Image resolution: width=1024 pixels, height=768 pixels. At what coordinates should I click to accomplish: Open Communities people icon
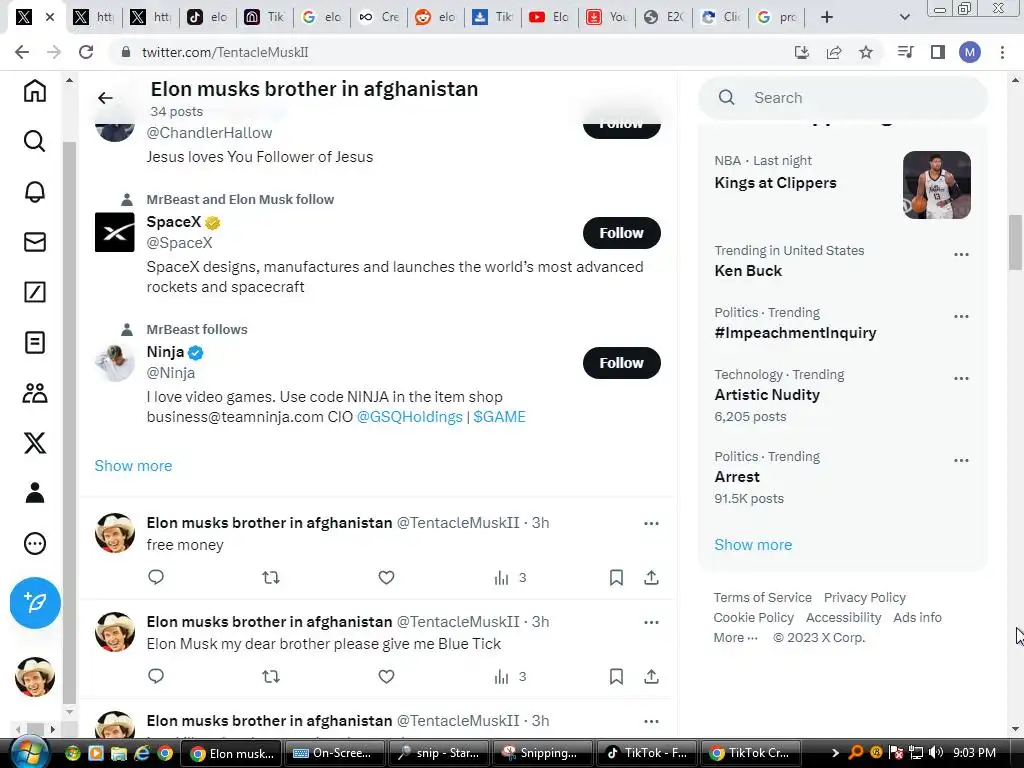pos(35,393)
